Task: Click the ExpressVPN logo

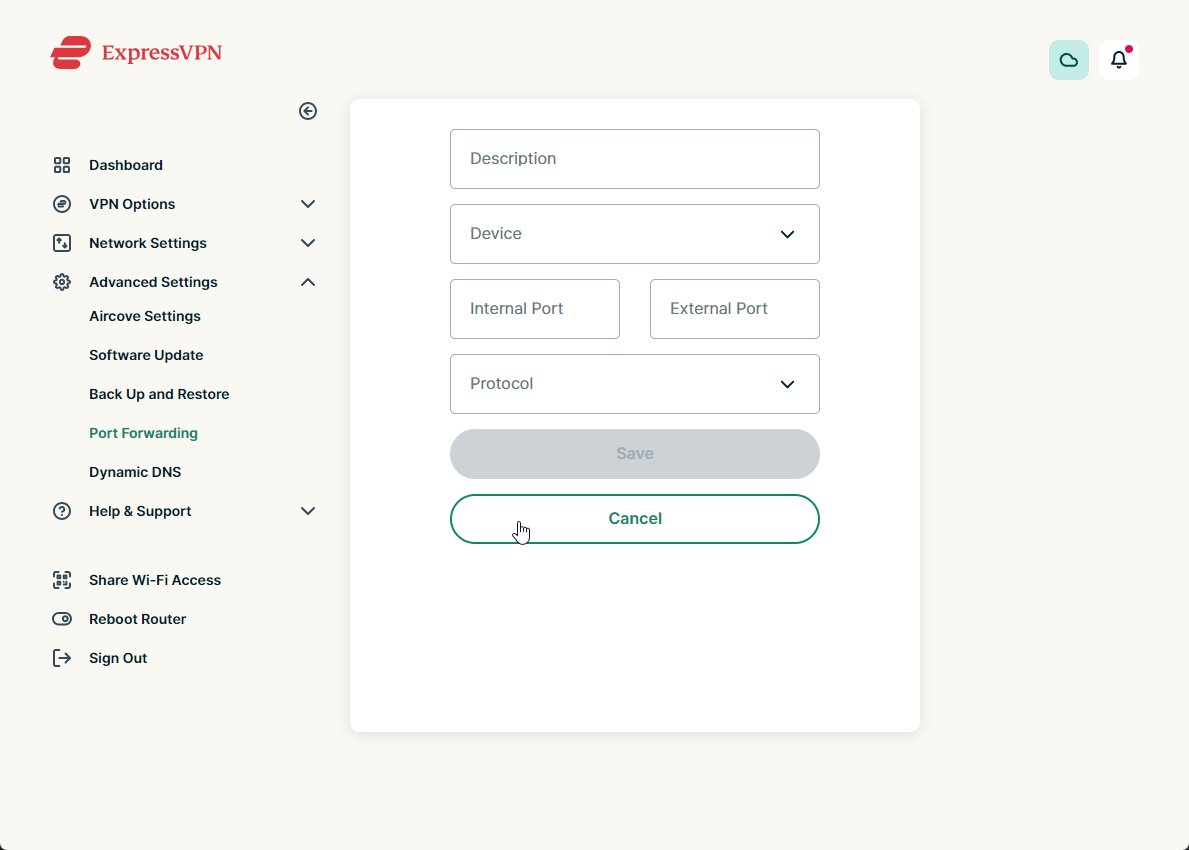Action: (136, 53)
